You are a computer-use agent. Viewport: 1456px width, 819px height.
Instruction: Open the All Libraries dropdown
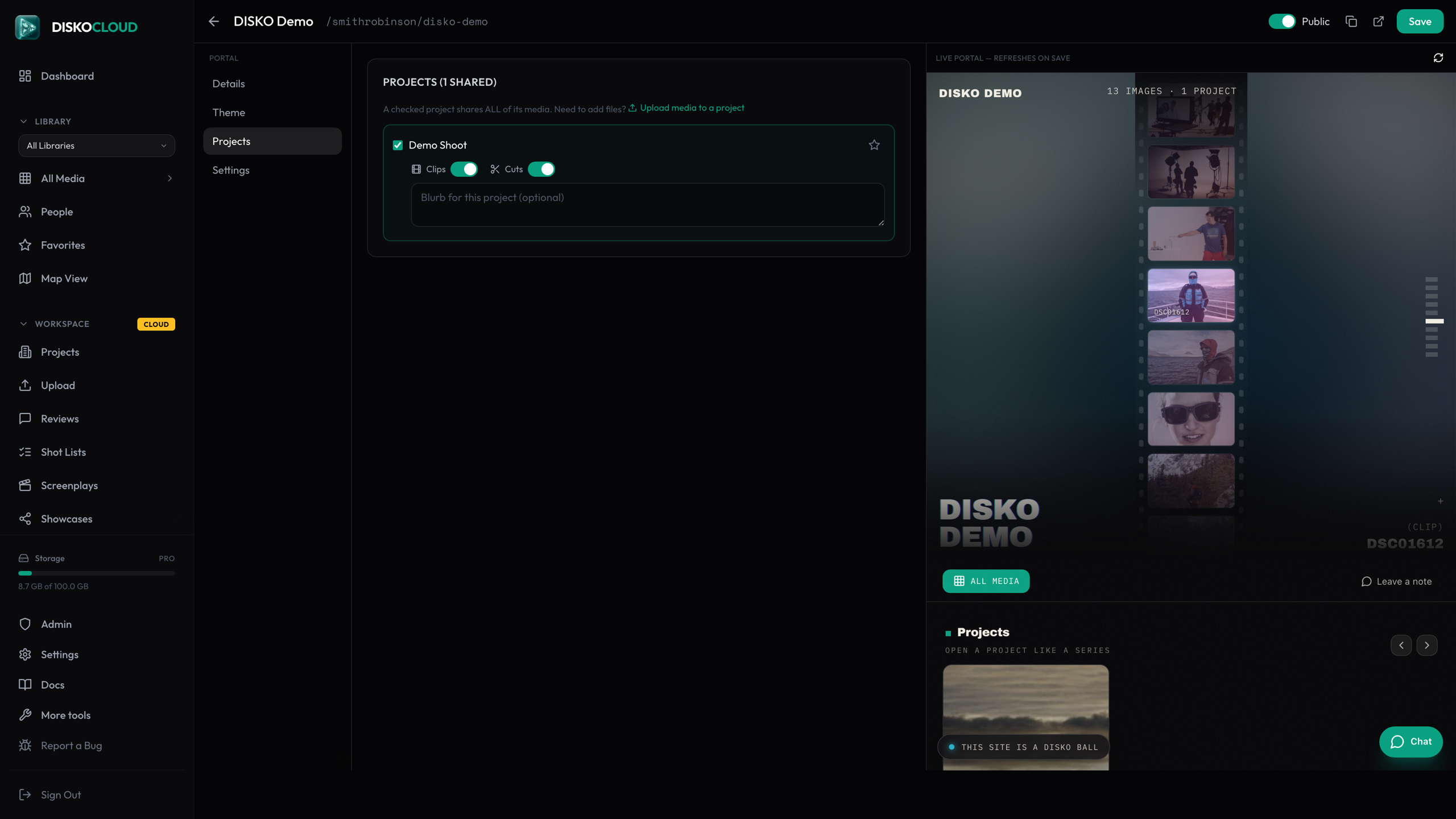point(97,146)
